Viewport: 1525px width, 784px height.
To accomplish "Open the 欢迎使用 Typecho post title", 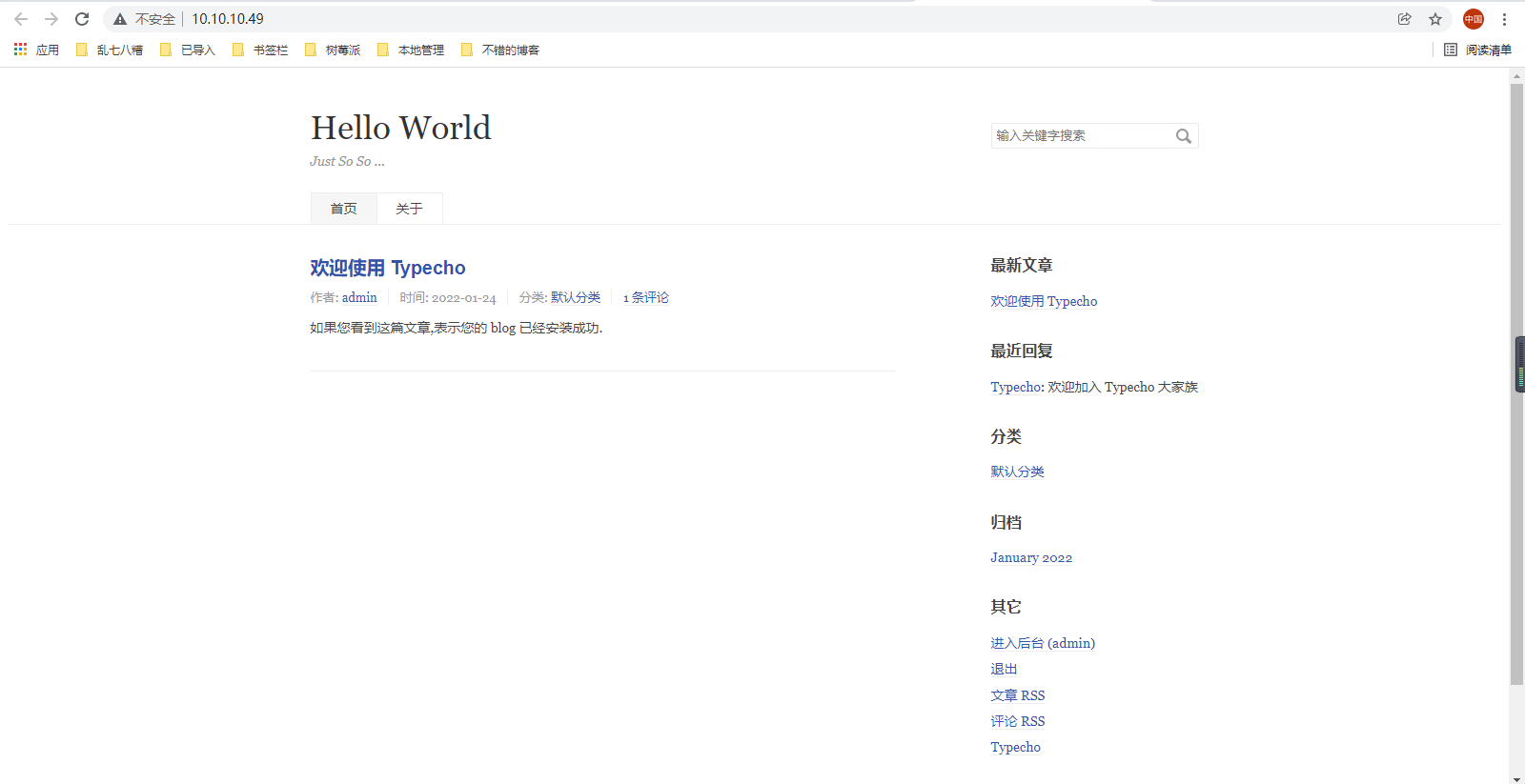I will 387,268.
